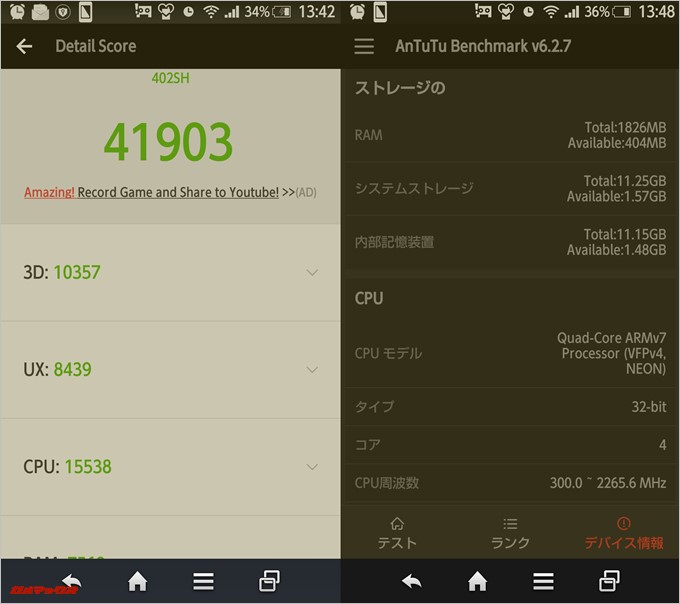Tap Android menu button on left phone
Screen dimensions: 680x604
pos(203,581)
